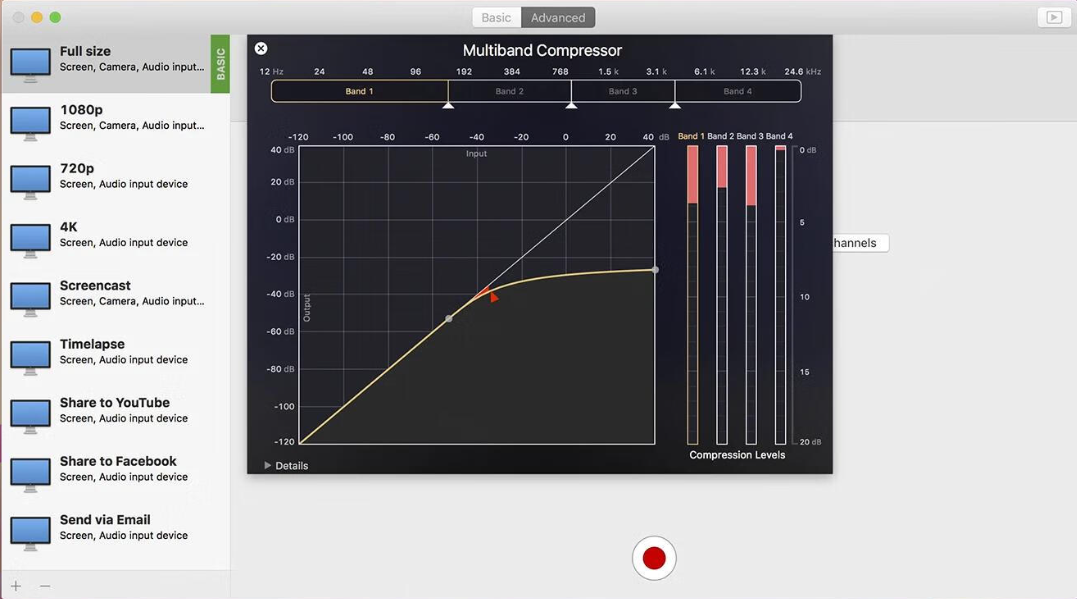
Task: Click the Send via Email monitor icon
Action: pyautogui.click(x=30, y=533)
